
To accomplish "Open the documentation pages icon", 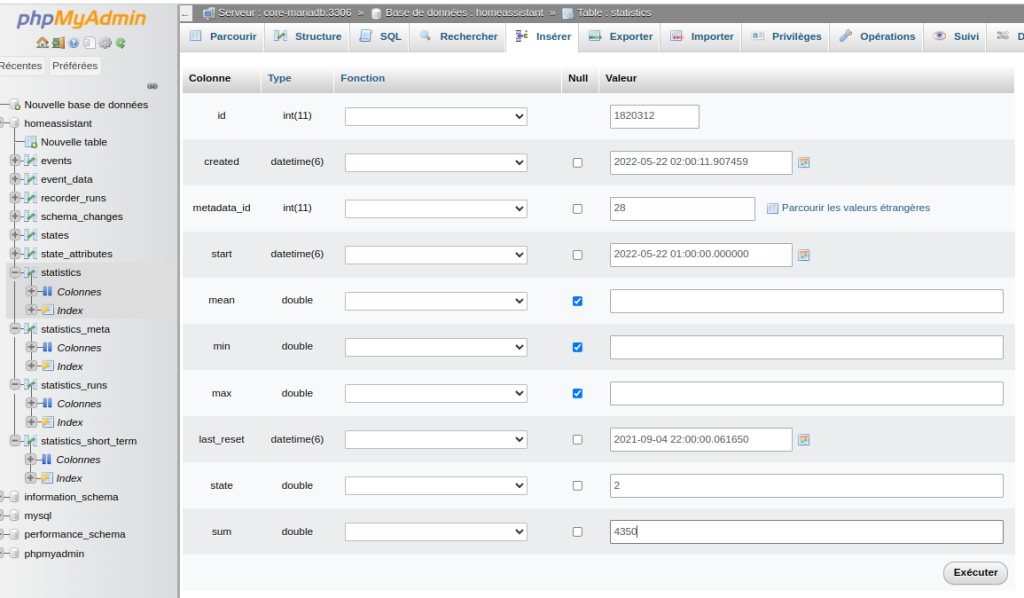I will 89,43.
